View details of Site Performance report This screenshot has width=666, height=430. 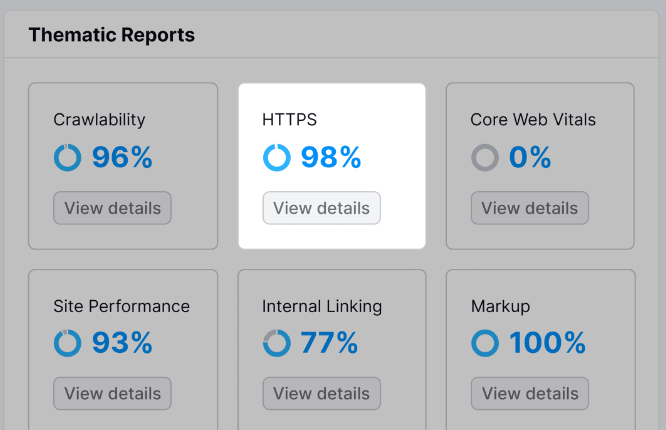coord(113,394)
